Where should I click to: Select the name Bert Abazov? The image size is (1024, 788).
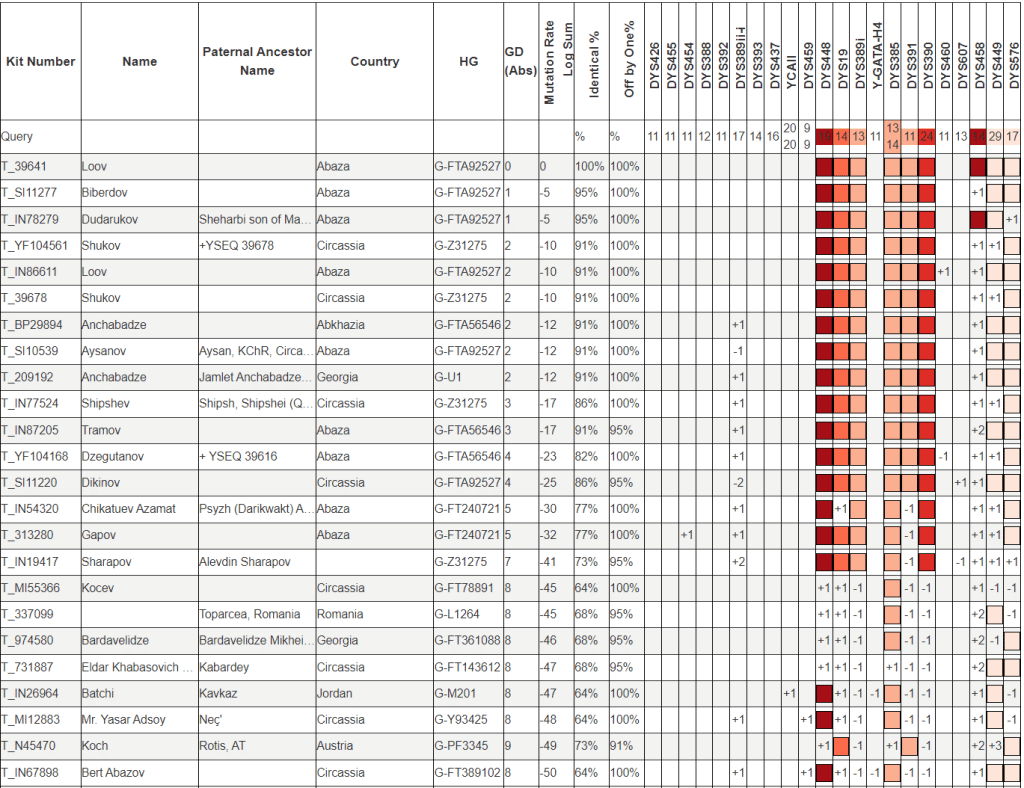(x=113, y=772)
